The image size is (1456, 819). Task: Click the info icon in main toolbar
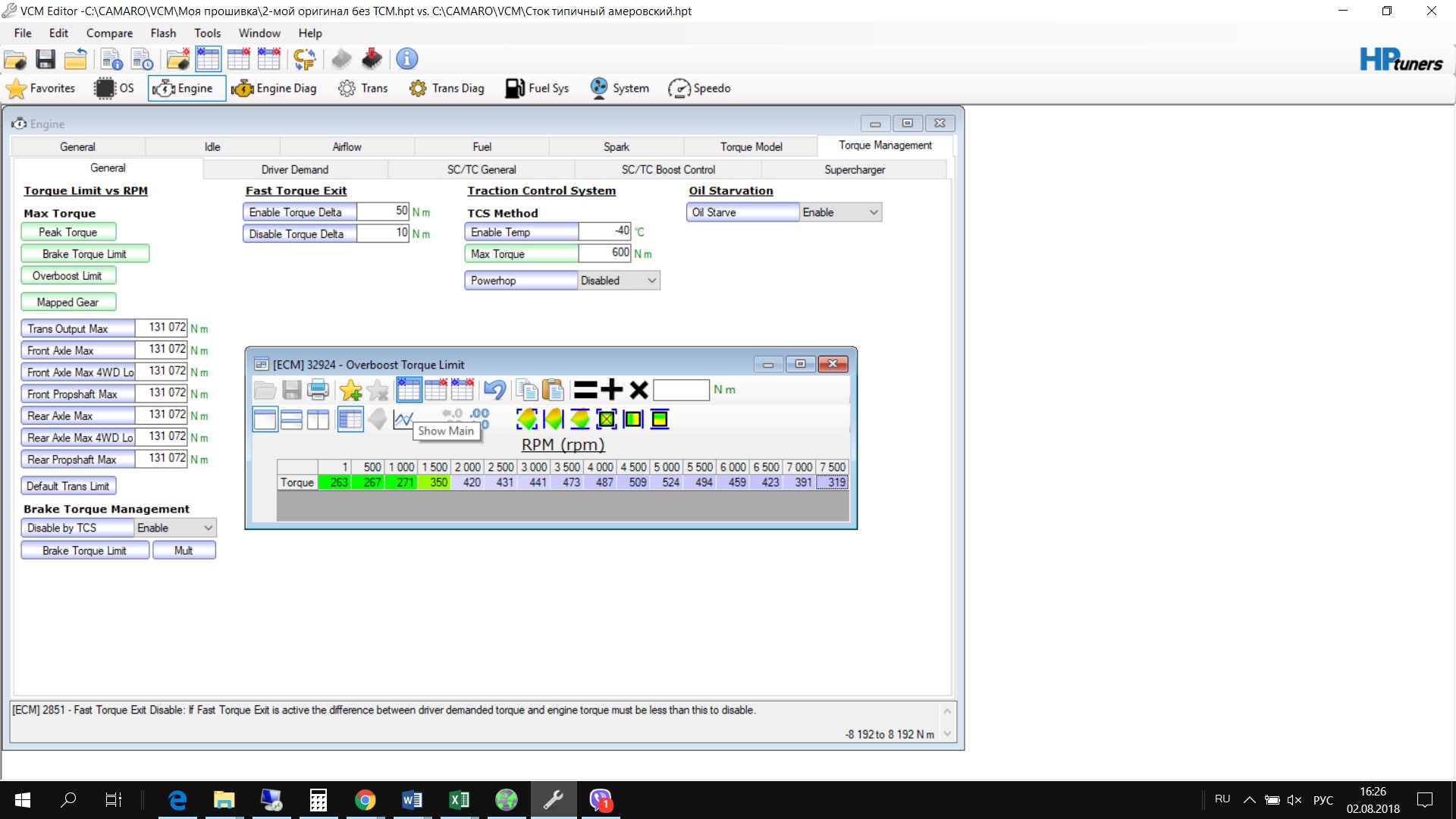(x=407, y=59)
